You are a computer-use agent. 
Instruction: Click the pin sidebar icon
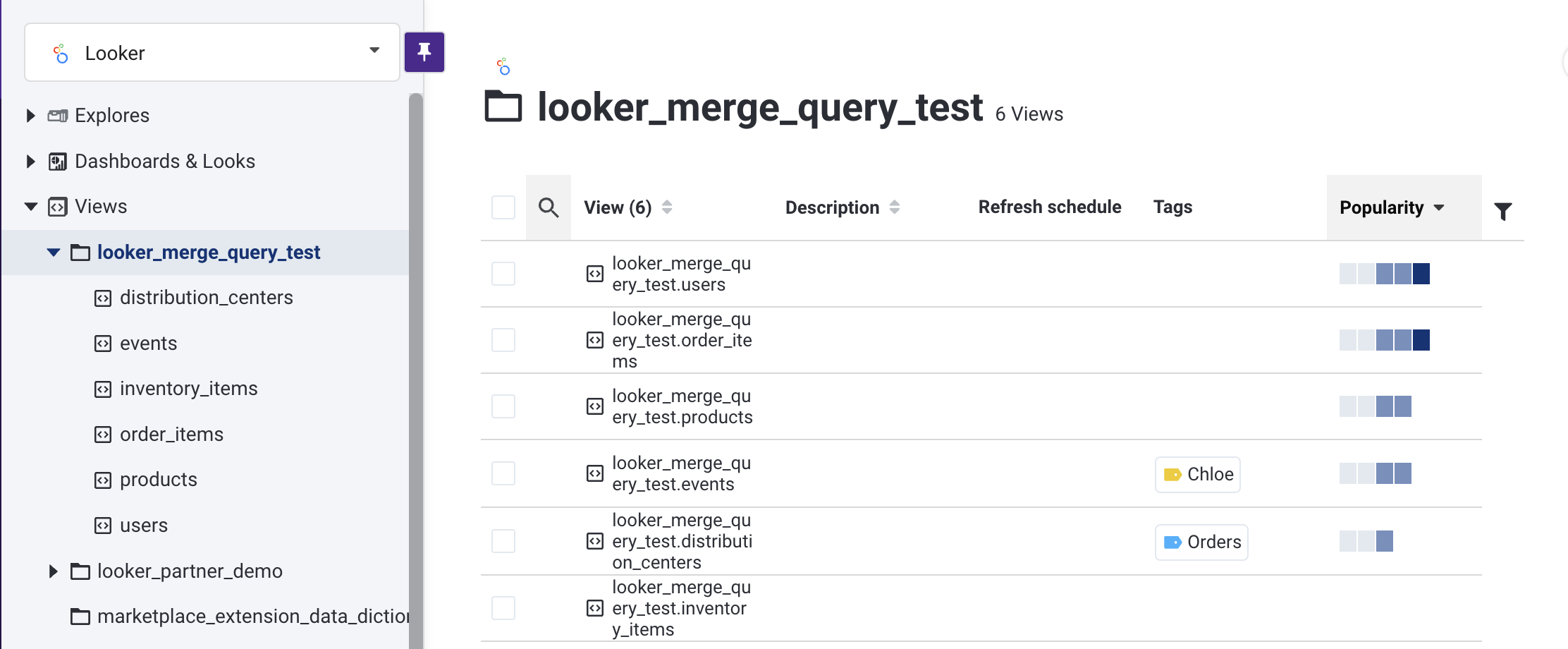tap(424, 51)
